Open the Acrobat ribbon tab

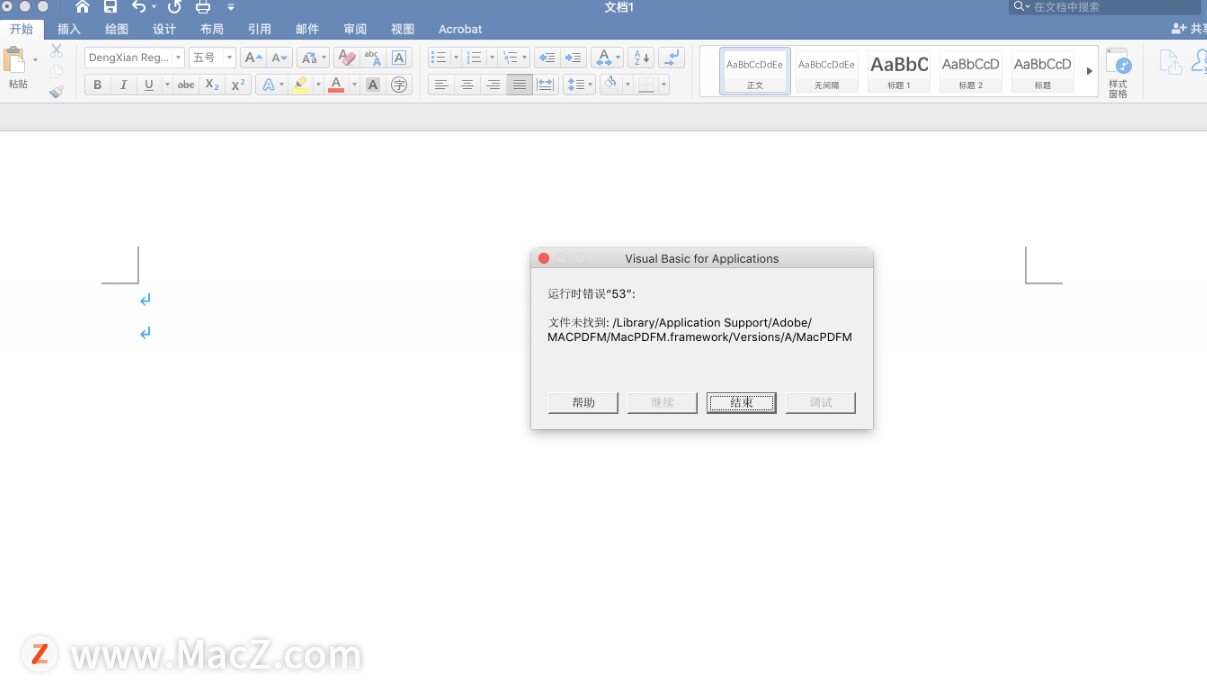pos(460,29)
